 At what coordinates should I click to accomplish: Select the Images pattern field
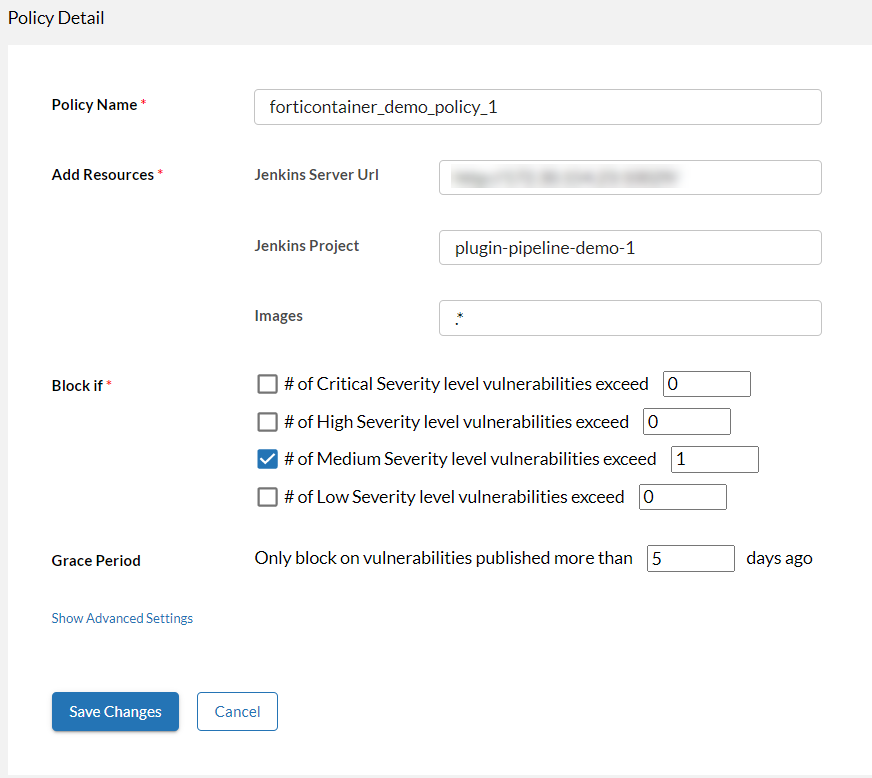pos(629,318)
